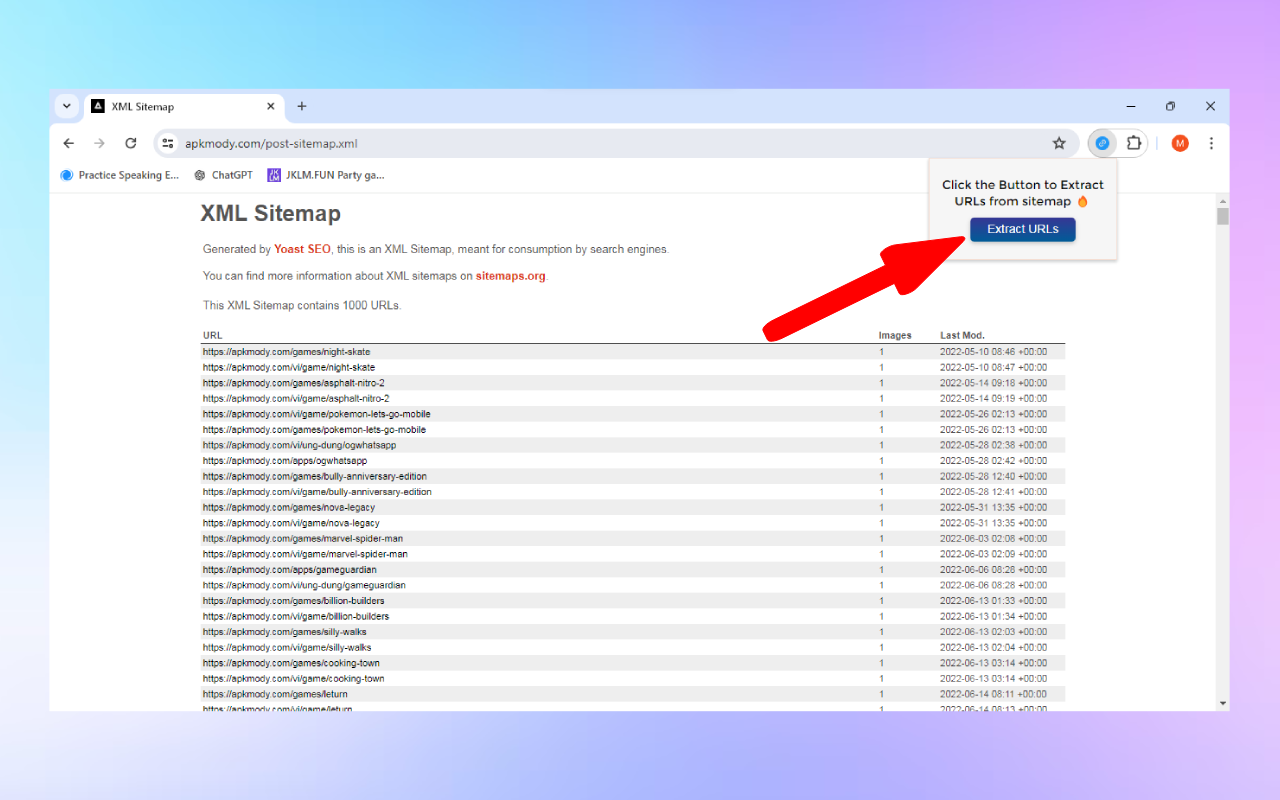Click the date 2022-05-14 09:19 +00:00
Image resolution: width=1280 pixels, height=800 pixels.
click(x=994, y=398)
